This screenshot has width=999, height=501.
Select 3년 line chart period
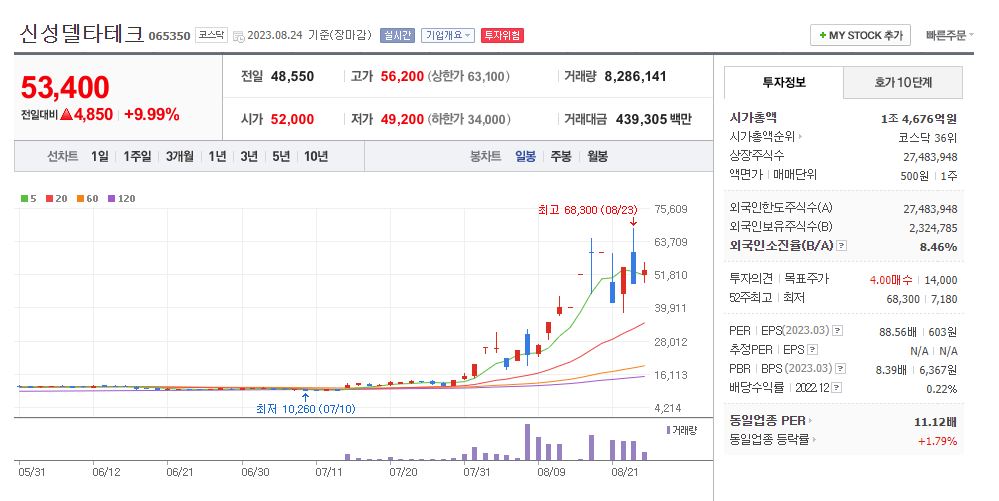[x=249, y=156]
